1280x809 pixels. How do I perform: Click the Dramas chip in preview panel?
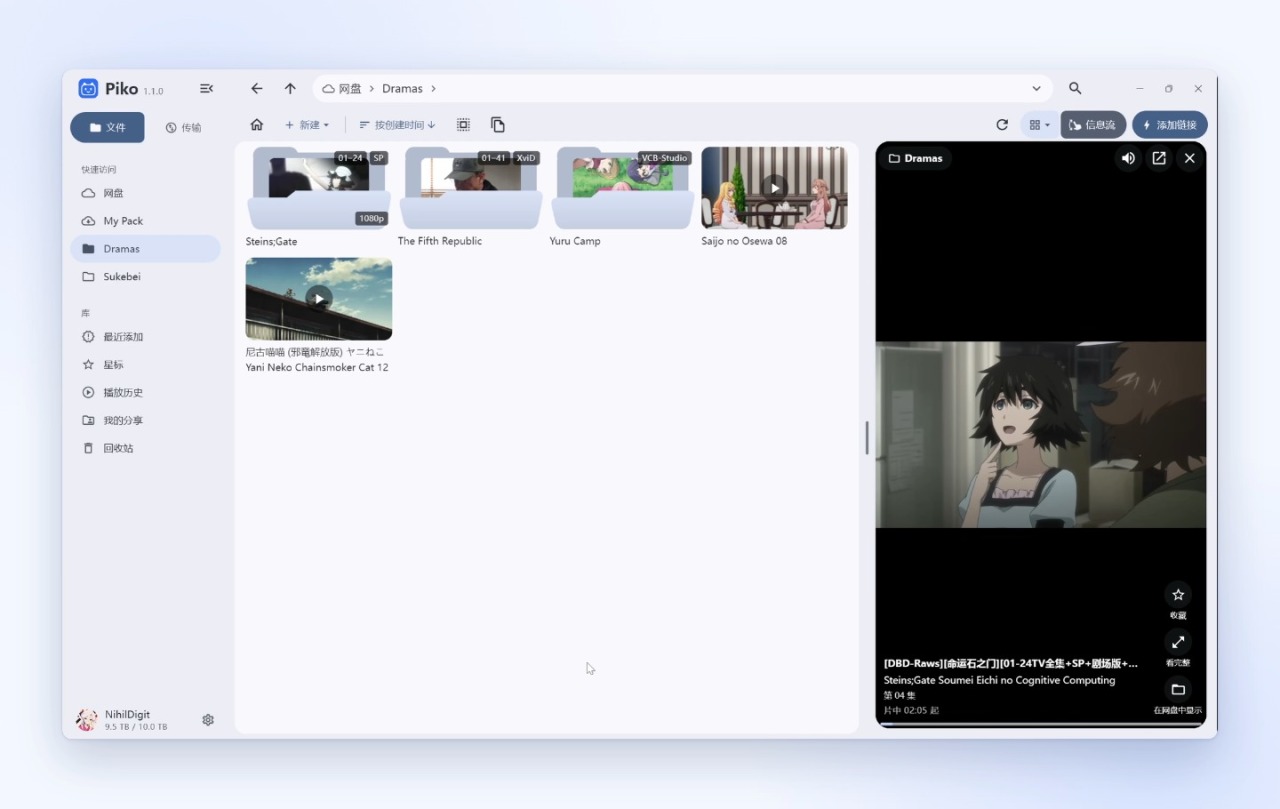[915, 158]
